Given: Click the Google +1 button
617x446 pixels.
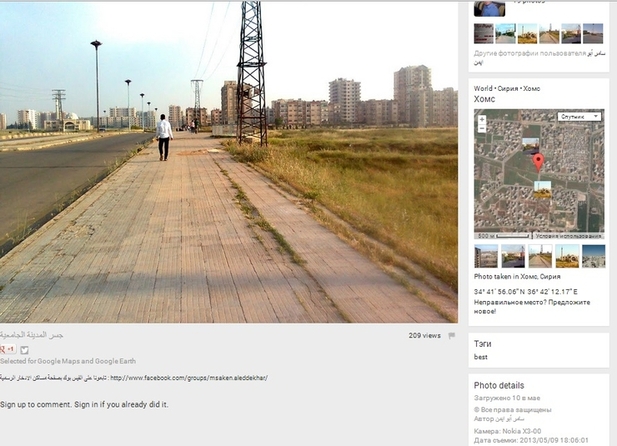Looking at the screenshot, I should tap(8, 349).
